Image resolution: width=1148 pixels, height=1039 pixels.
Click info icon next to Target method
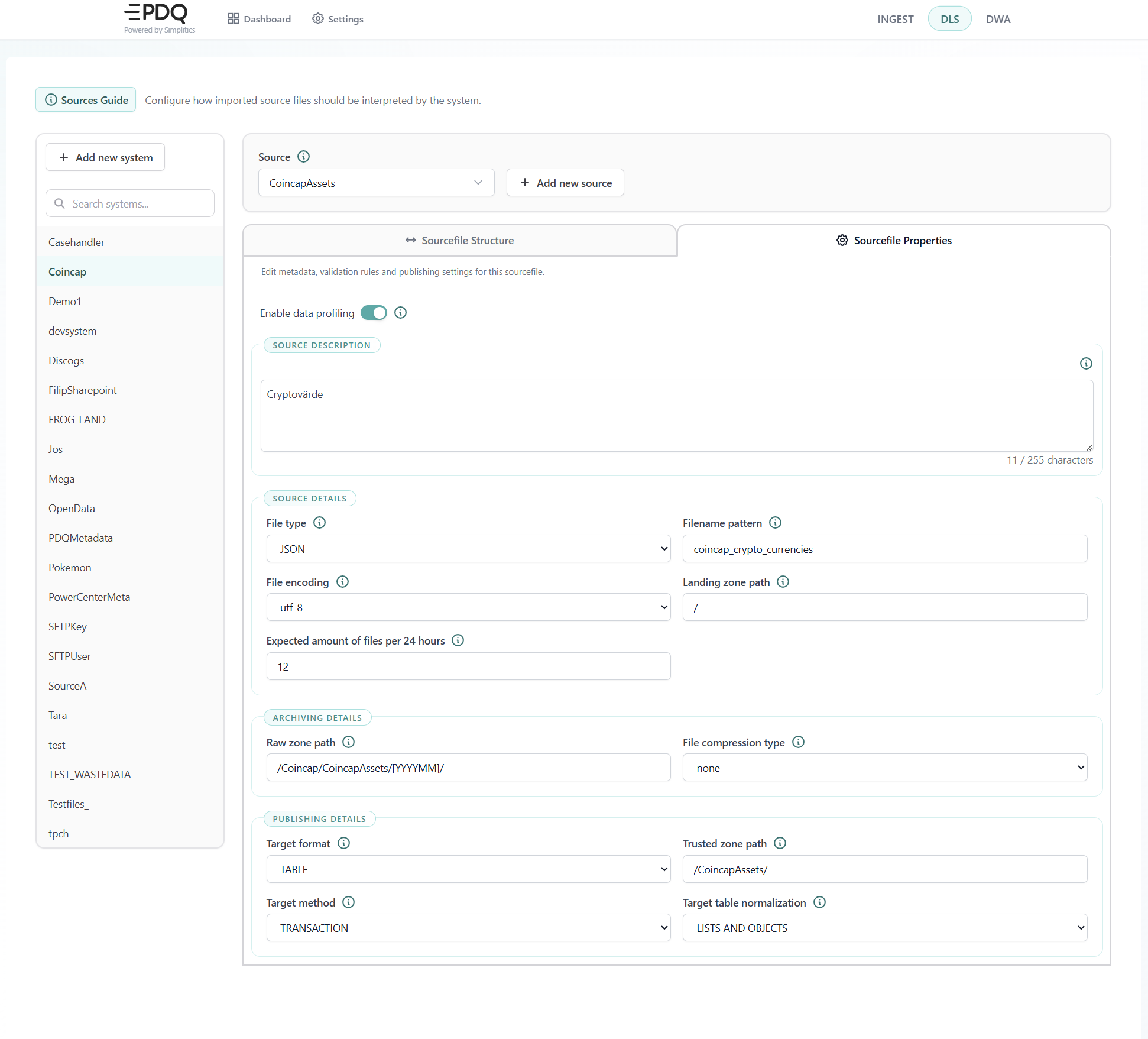348,902
